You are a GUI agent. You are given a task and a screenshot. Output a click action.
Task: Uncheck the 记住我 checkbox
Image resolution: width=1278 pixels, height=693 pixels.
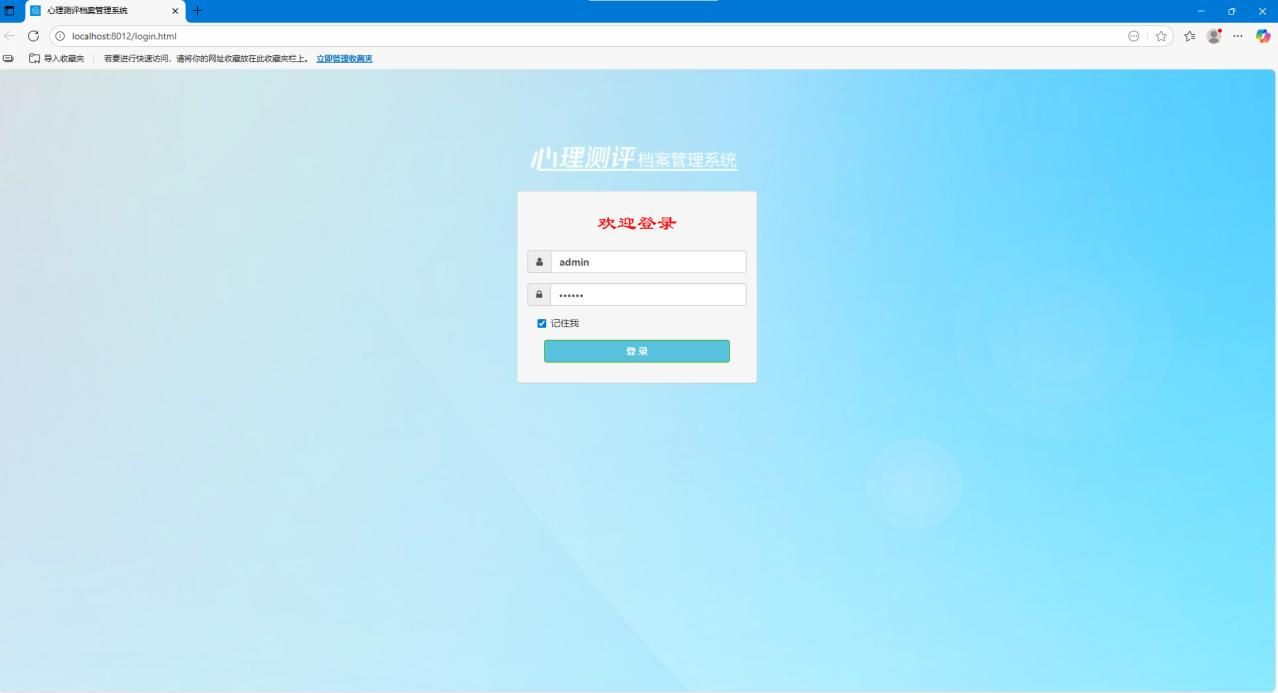pyautogui.click(x=541, y=322)
